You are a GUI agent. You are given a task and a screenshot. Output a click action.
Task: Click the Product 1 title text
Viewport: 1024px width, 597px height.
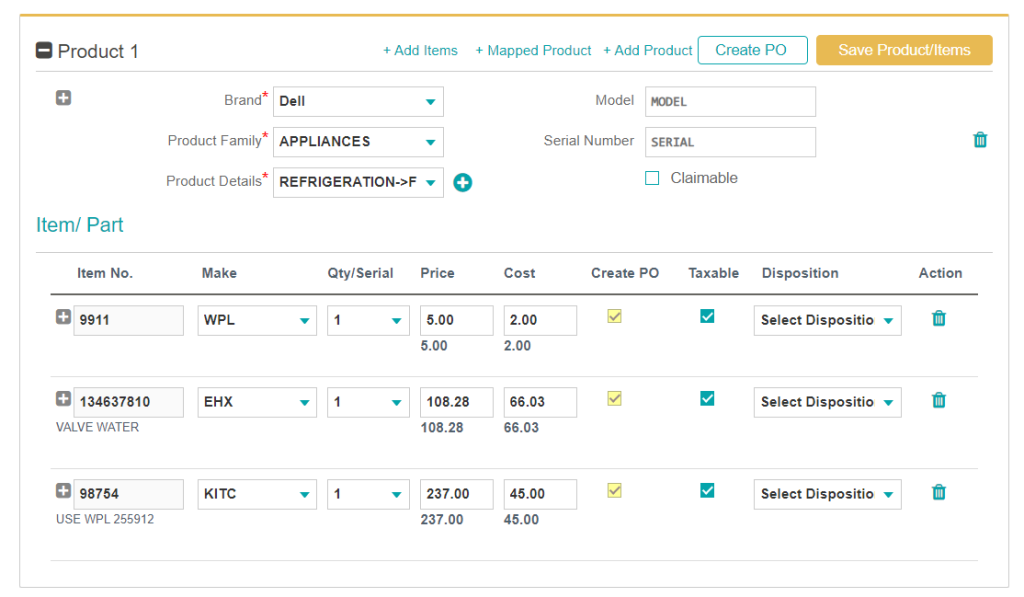(98, 51)
